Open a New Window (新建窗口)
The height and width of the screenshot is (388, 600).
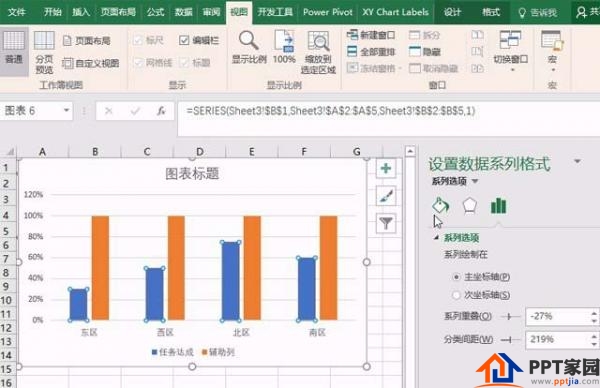click(x=371, y=35)
